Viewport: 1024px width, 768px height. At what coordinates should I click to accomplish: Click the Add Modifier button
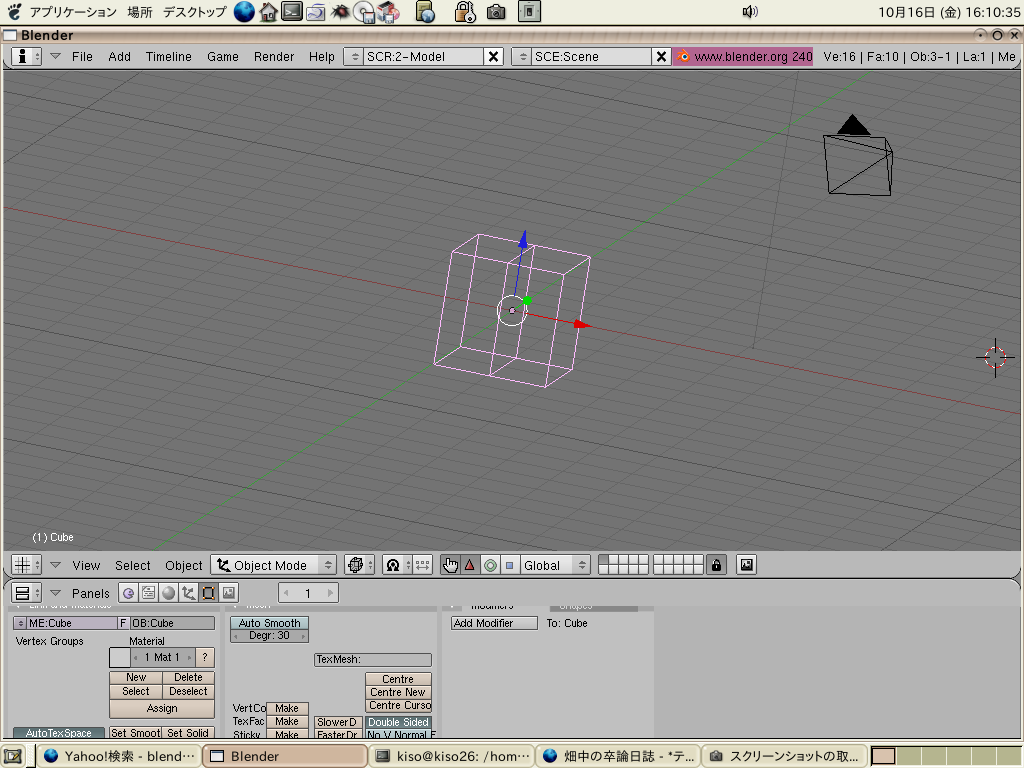(x=494, y=623)
